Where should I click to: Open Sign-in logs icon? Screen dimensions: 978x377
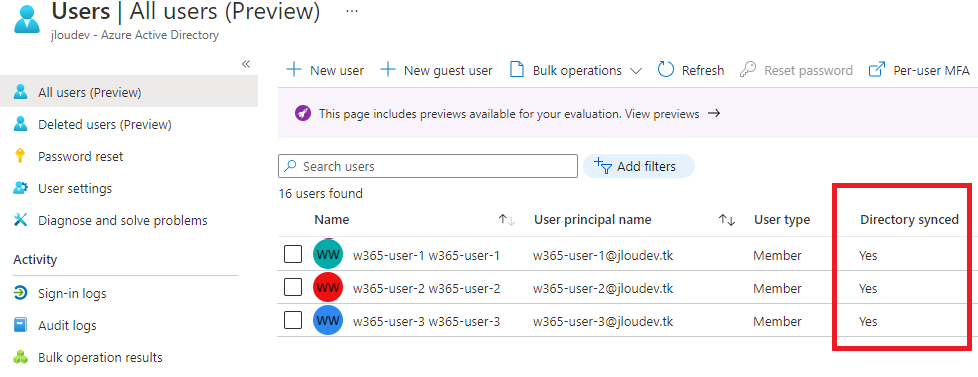(21, 293)
